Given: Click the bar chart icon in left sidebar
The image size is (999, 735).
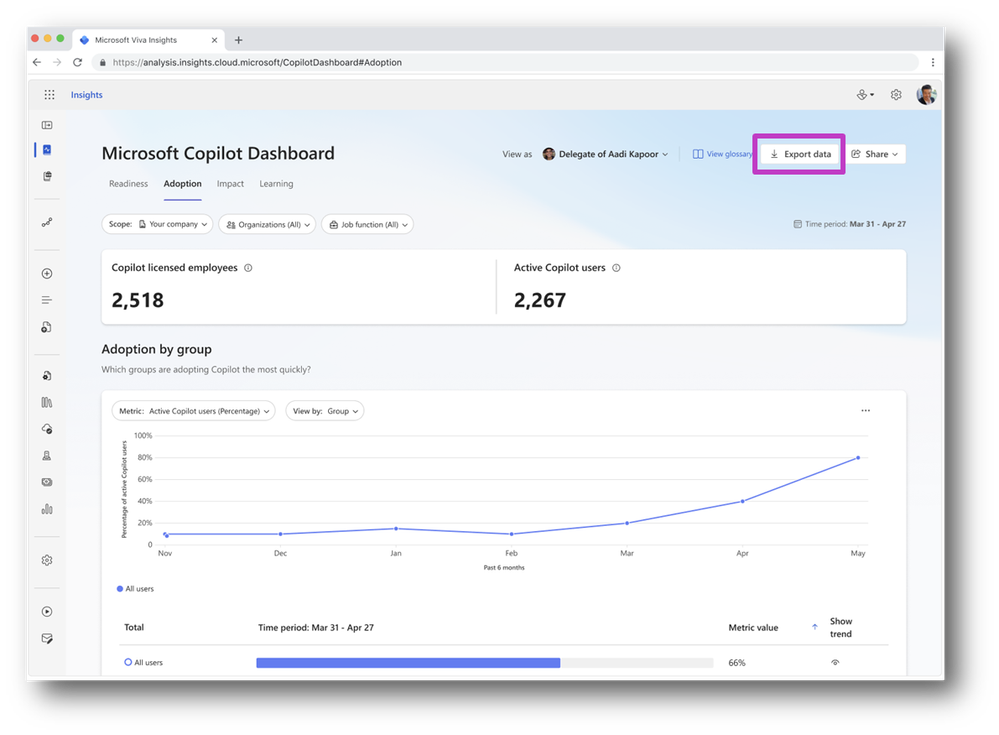Looking at the screenshot, I should point(47,509).
